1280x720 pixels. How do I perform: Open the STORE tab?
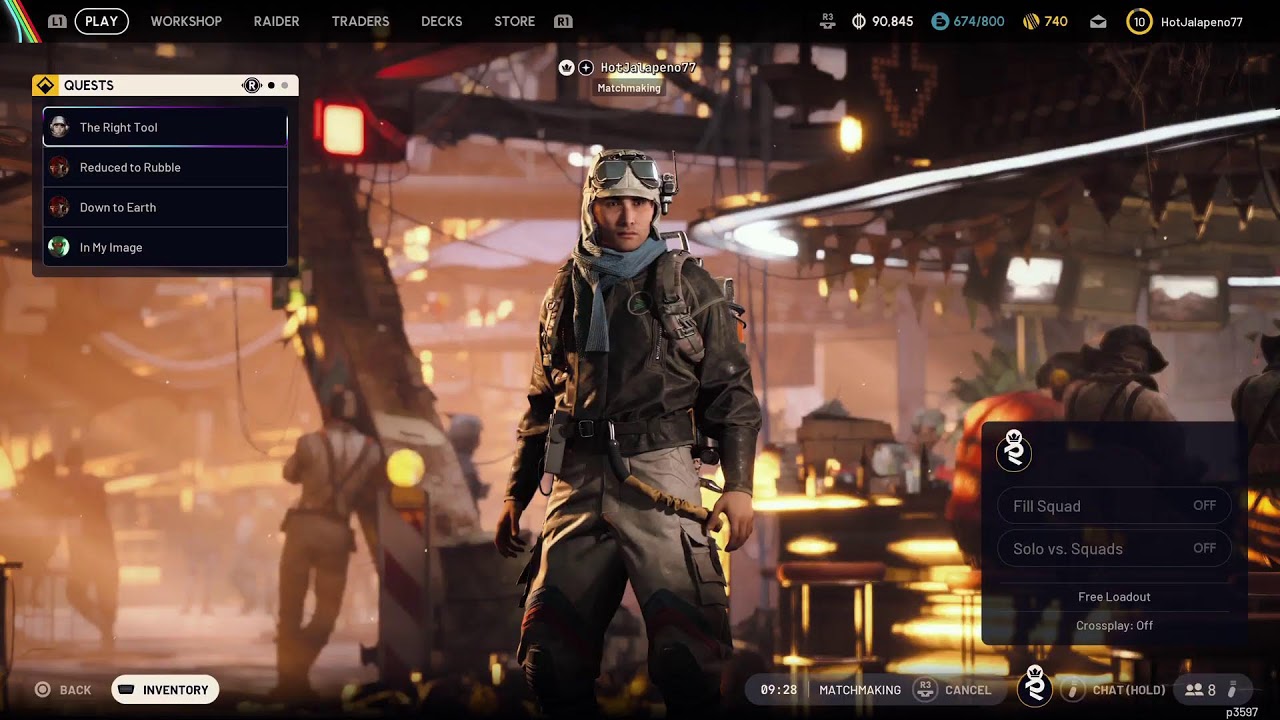tap(514, 21)
